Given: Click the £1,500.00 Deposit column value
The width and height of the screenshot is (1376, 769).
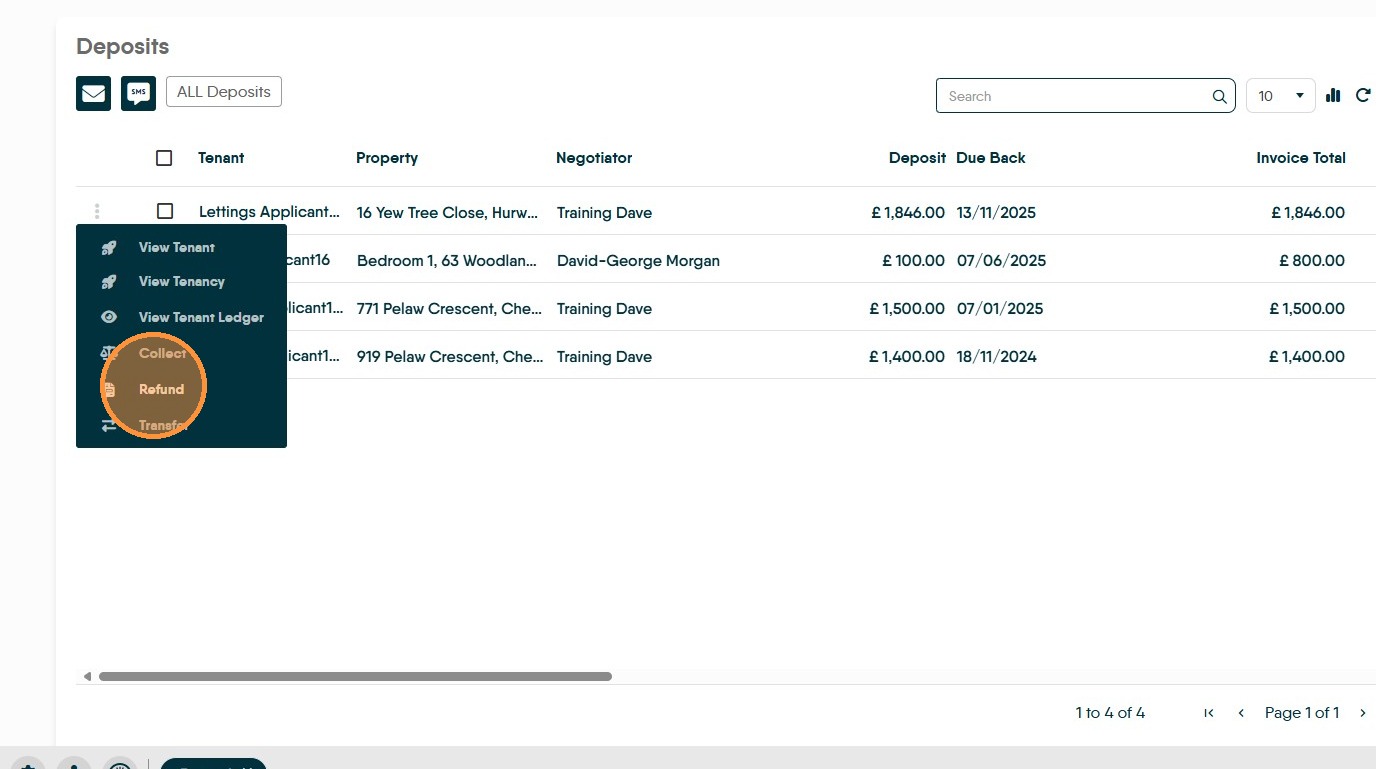Looking at the screenshot, I should click(x=908, y=309).
